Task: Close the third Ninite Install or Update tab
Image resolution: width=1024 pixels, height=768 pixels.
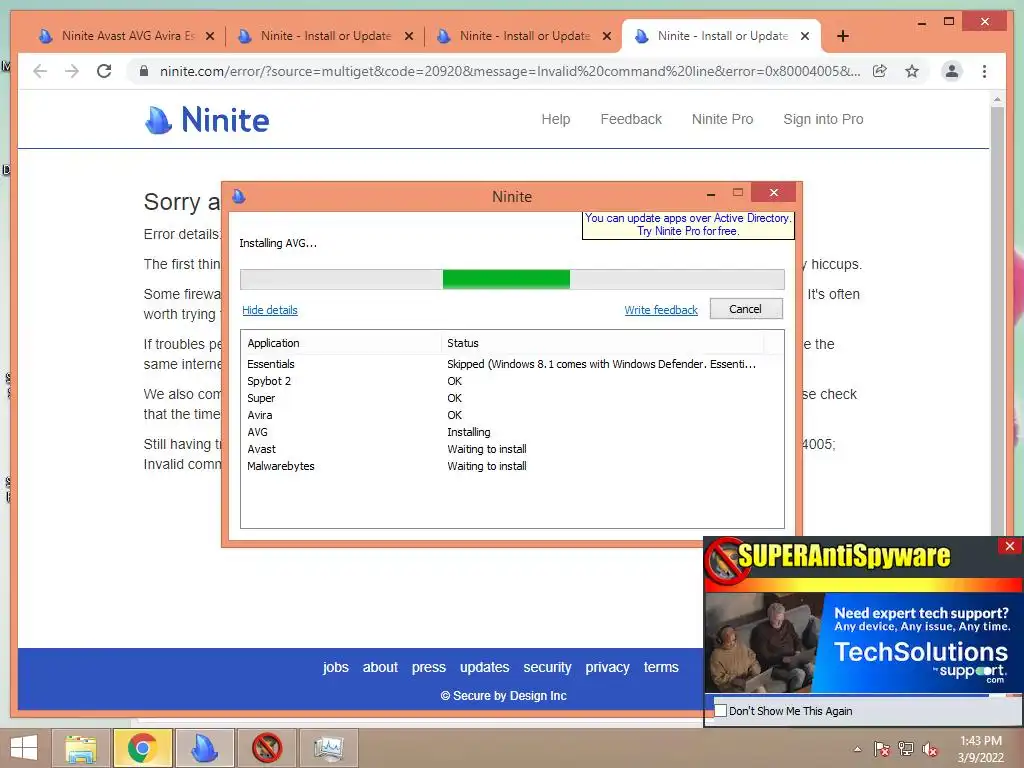Action: [607, 36]
